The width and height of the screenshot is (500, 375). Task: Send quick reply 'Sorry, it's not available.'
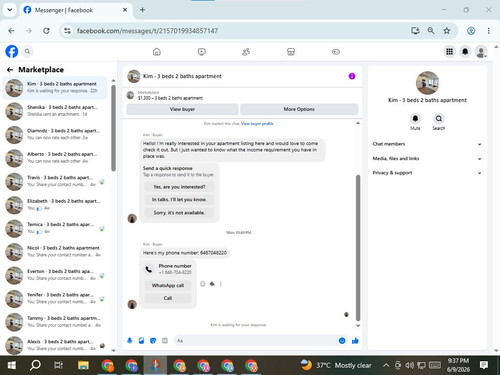click(x=179, y=213)
